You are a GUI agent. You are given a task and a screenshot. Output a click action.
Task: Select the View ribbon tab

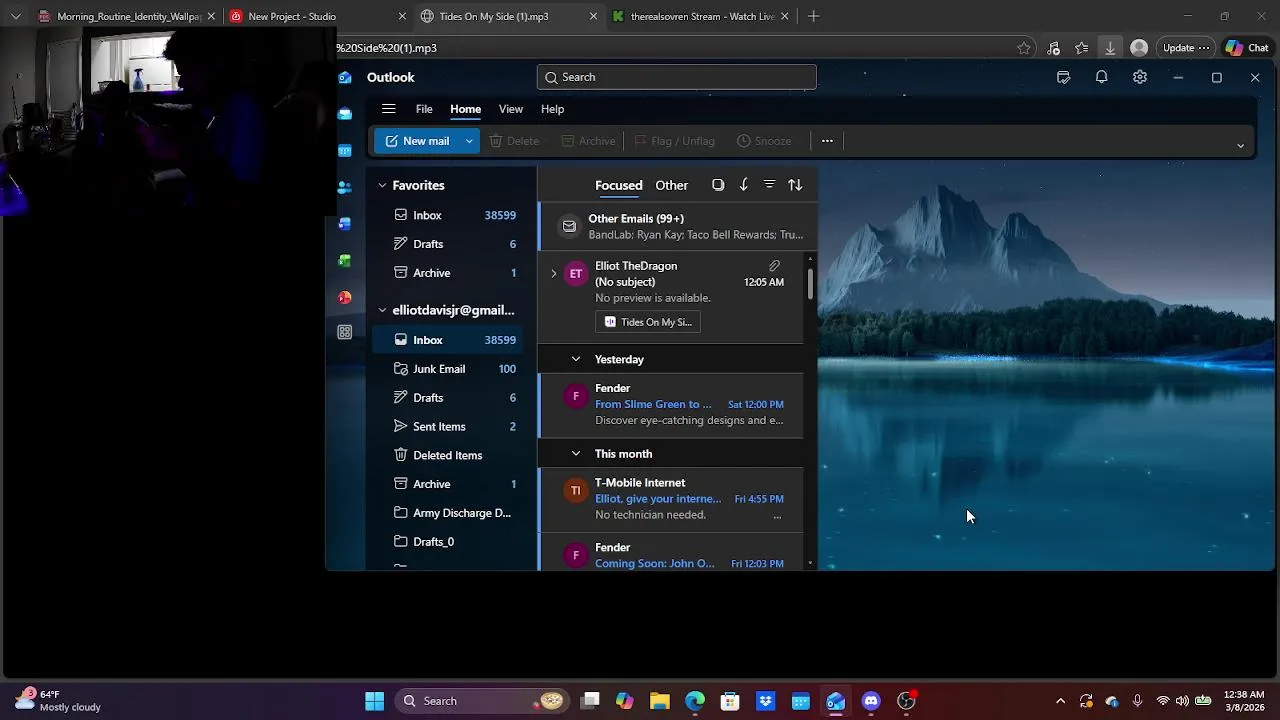click(x=510, y=109)
